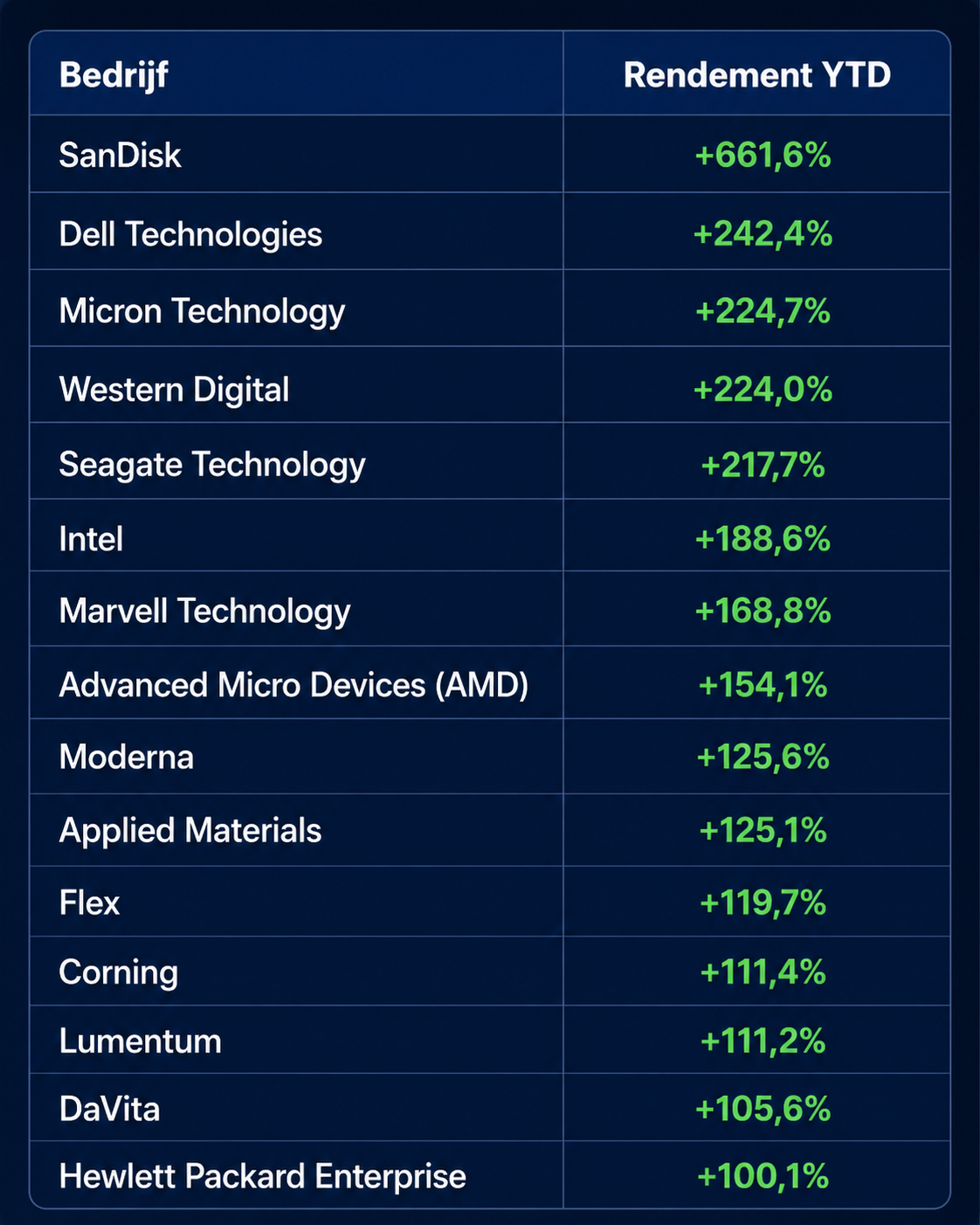This screenshot has width=980, height=1225.
Task: Click the Bedrijf column header
Action: tap(114, 75)
